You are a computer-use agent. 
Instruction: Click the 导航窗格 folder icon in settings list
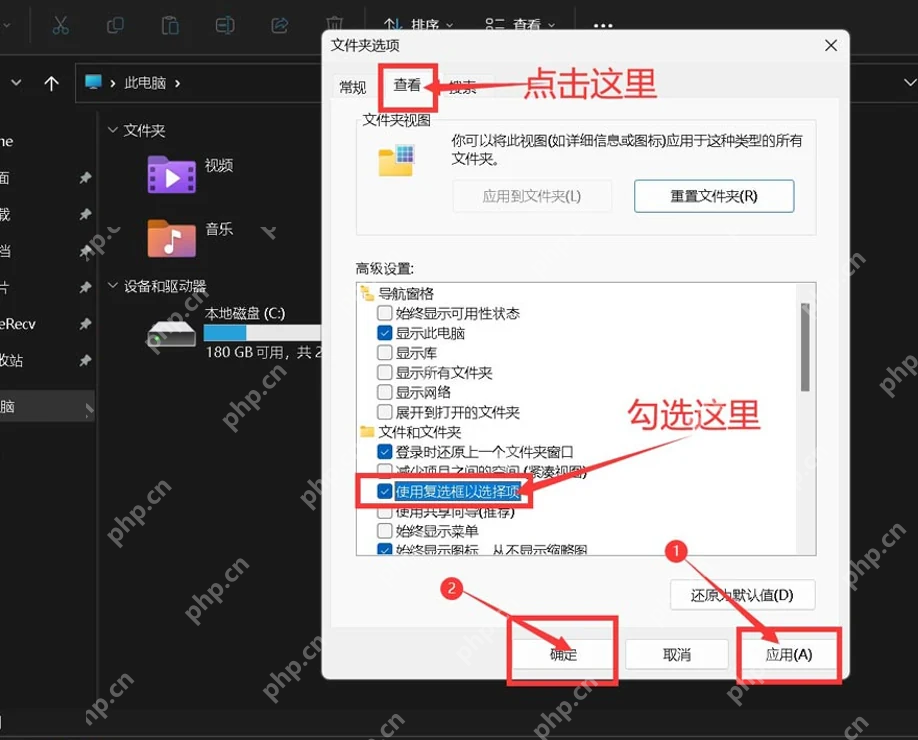(x=367, y=293)
